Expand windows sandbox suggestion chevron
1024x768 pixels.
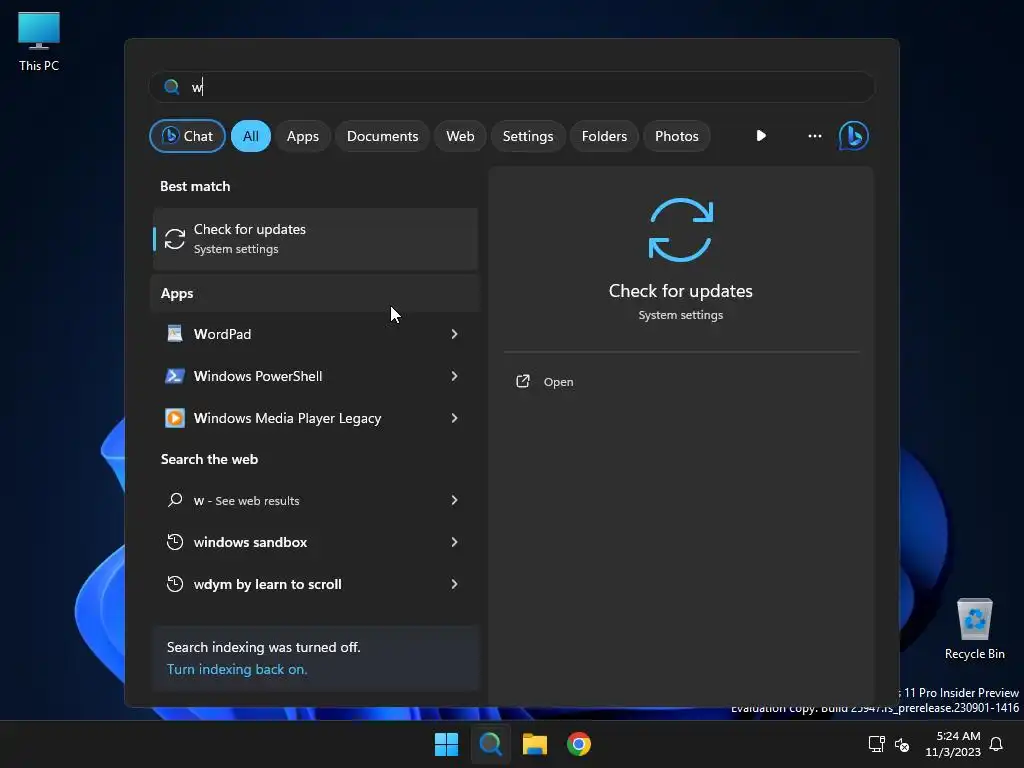(x=455, y=542)
